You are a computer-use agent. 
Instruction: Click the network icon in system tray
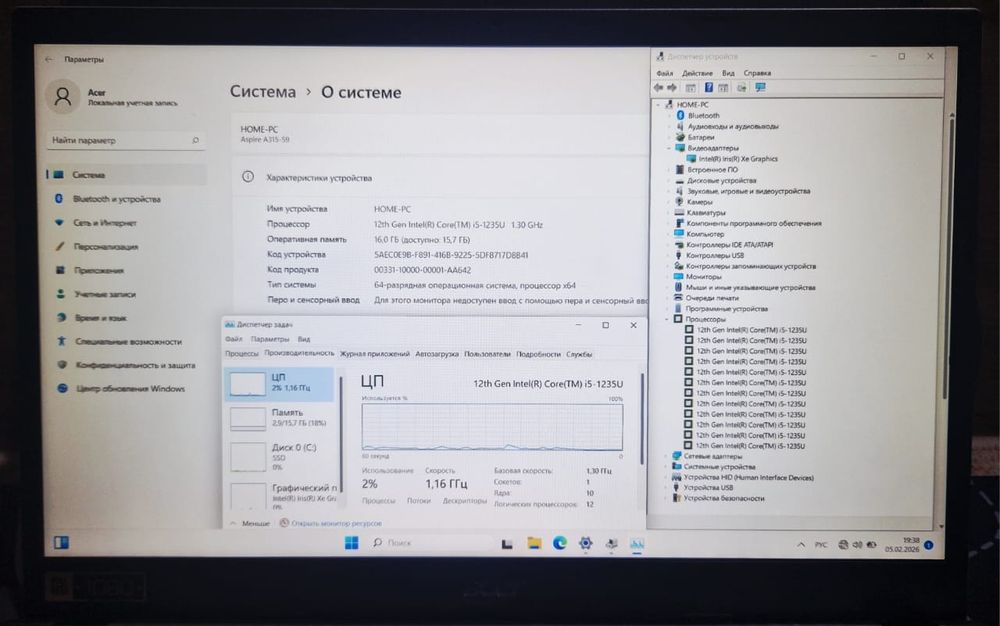tap(843, 544)
